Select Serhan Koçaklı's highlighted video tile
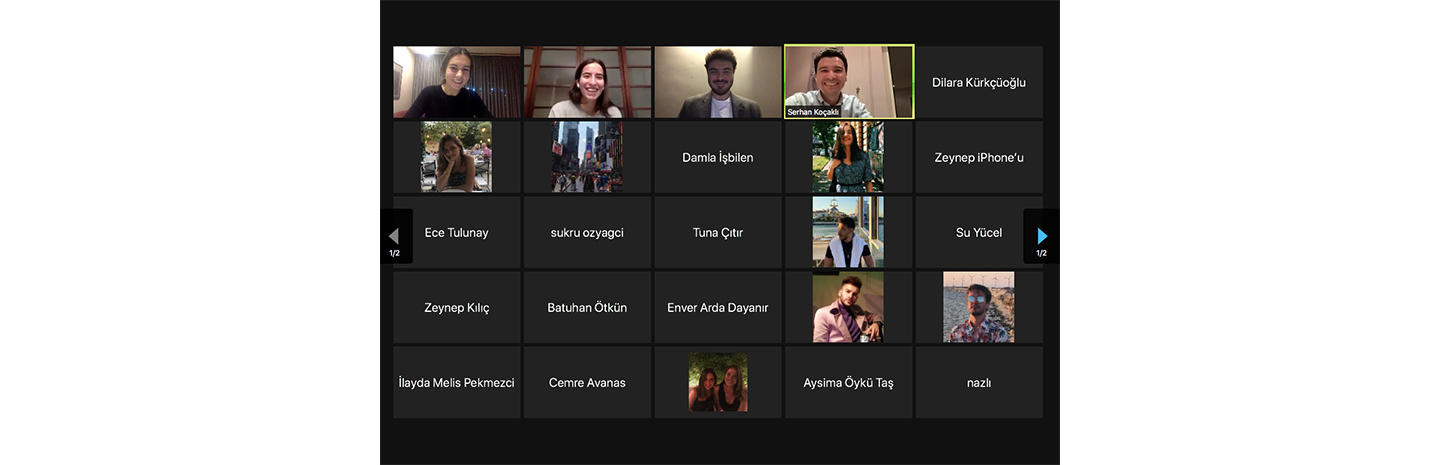Screen dimensions: 1440x465 (x=848, y=82)
